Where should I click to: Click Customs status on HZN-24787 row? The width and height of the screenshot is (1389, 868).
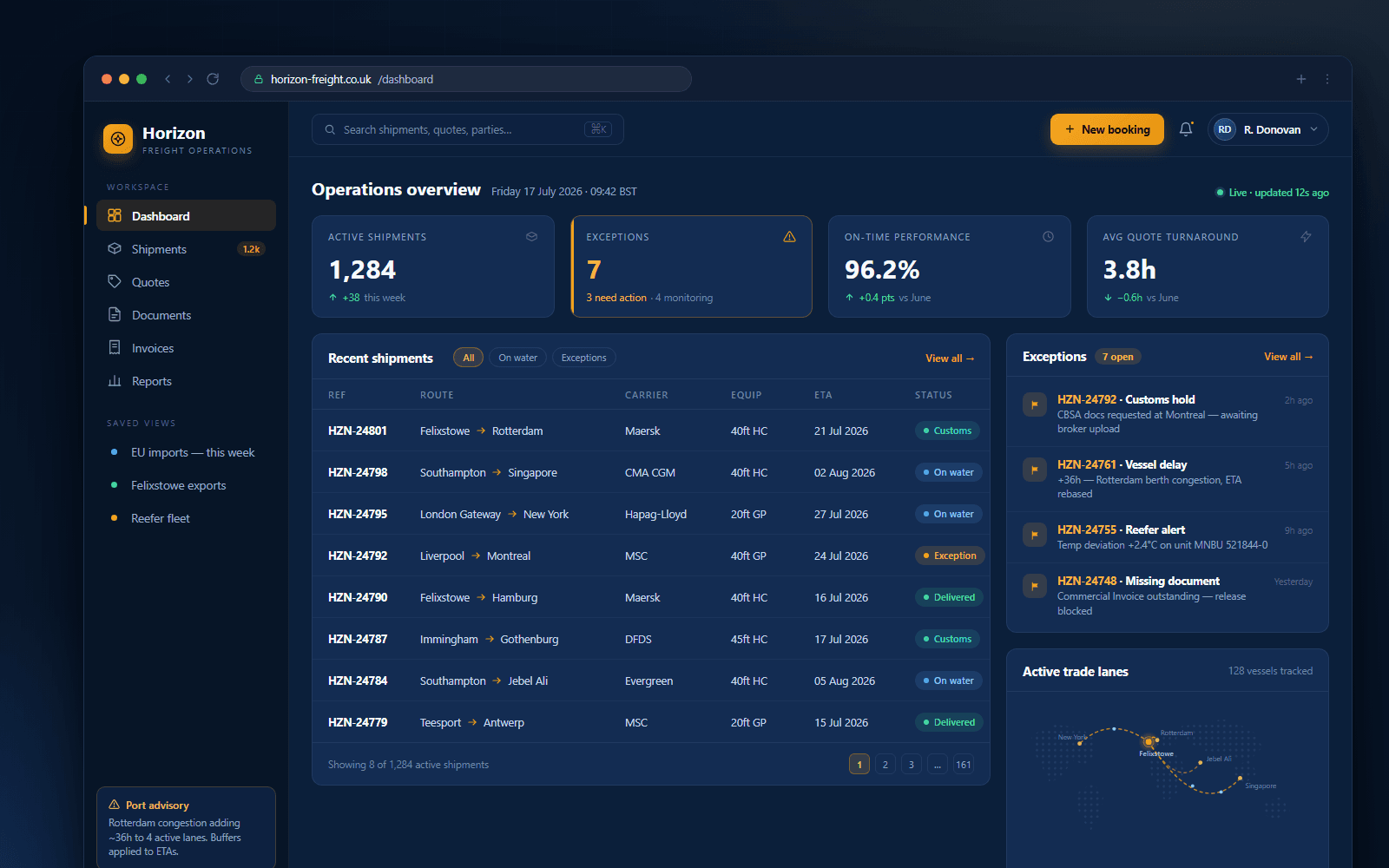(947, 639)
